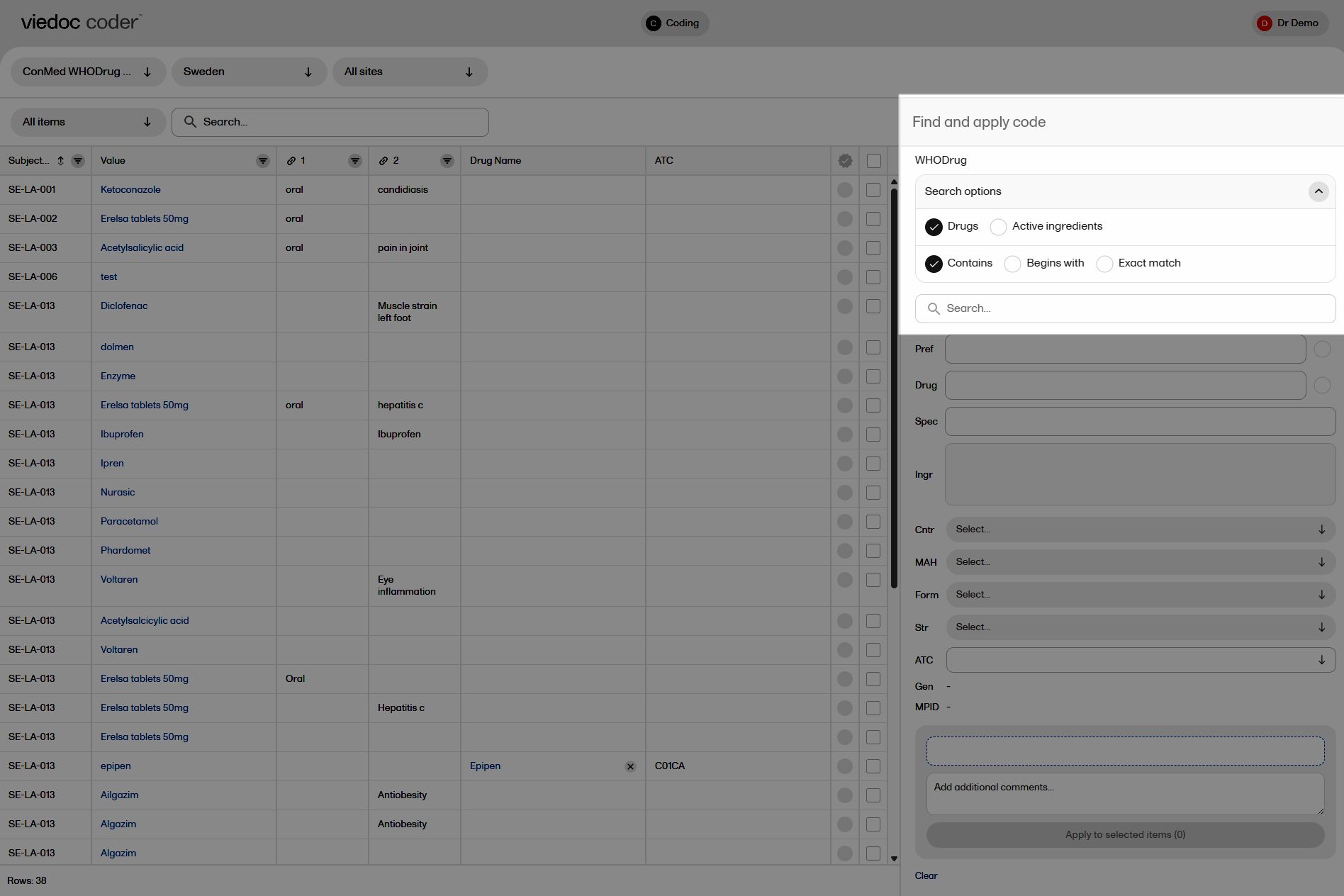Collapse the Search options section
Screen dimensions: 1344x896
1318,191
